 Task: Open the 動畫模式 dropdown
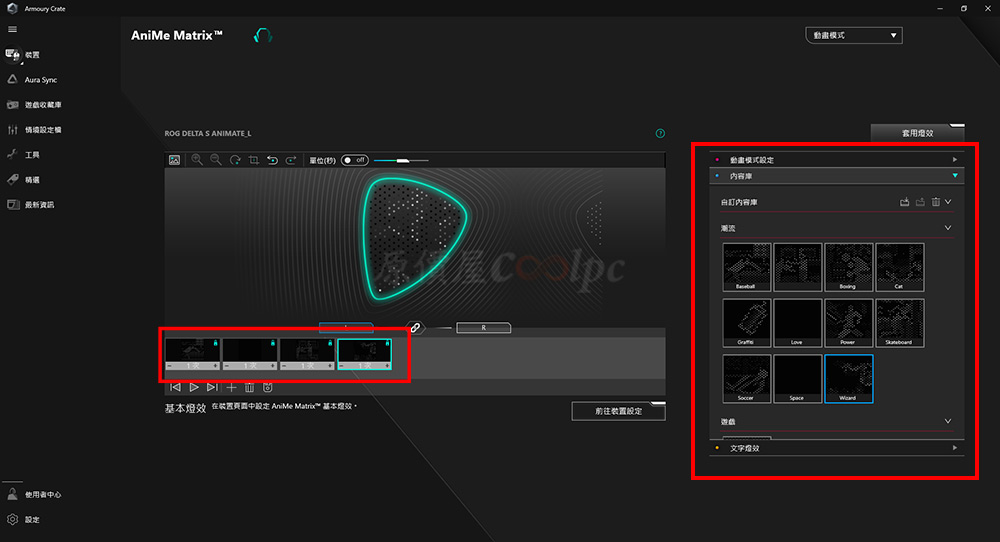point(854,36)
